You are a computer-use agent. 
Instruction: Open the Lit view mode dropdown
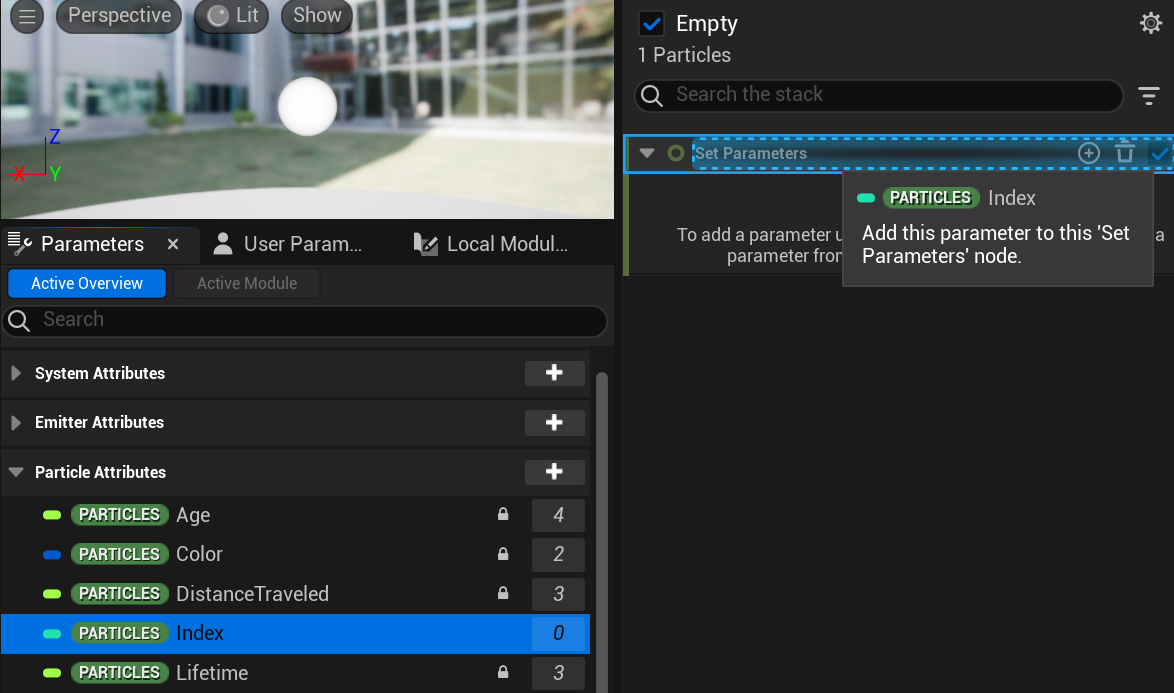point(232,16)
